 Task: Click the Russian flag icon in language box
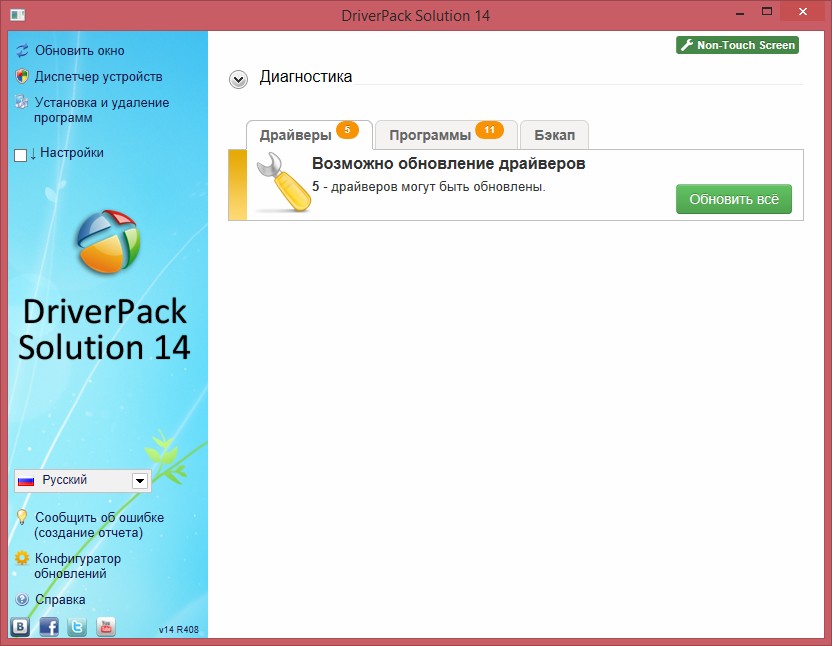coord(26,481)
